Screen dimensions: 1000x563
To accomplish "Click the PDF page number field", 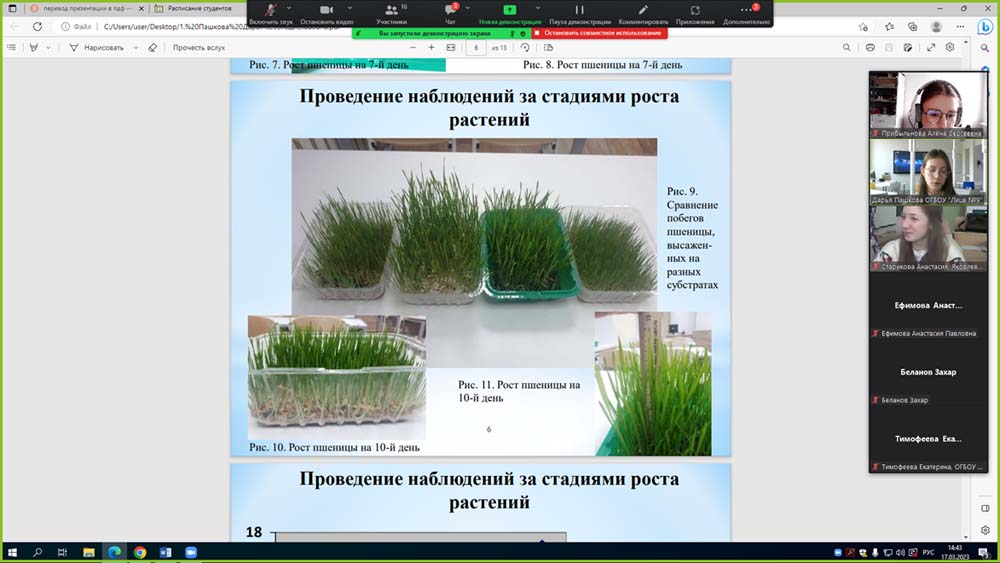I will pyautogui.click(x=476, y=47).
